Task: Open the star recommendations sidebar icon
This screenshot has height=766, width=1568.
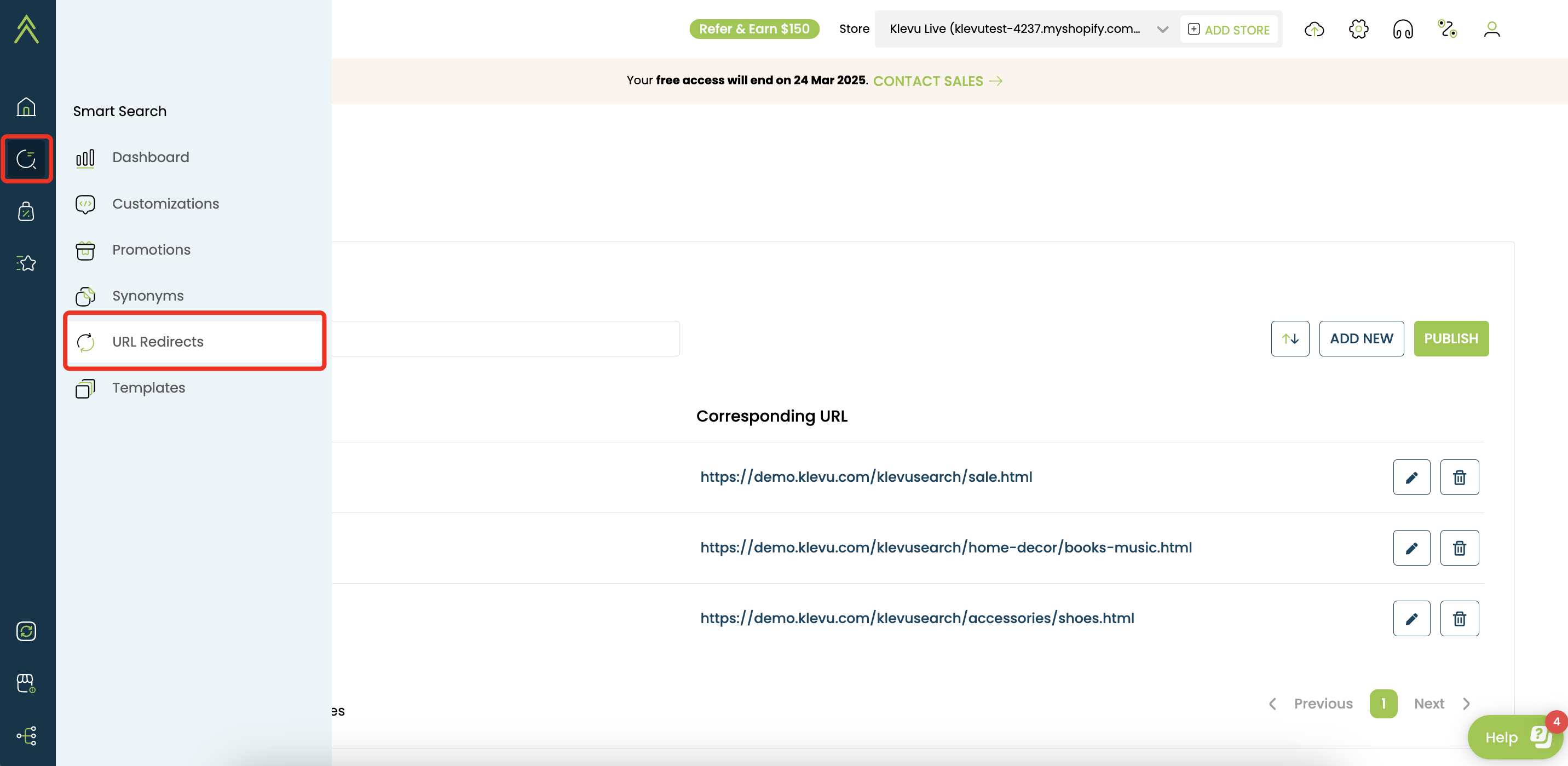Action: coord(26,263)
